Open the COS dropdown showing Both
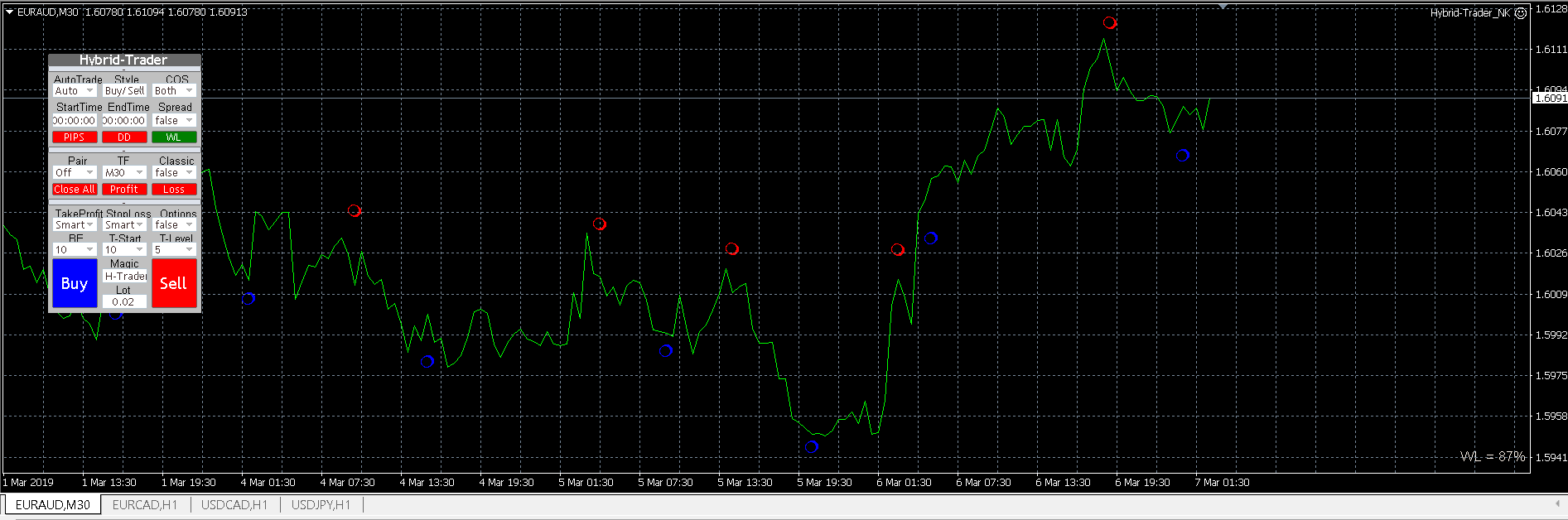1568x520 pixels. (x=174, y=91)
